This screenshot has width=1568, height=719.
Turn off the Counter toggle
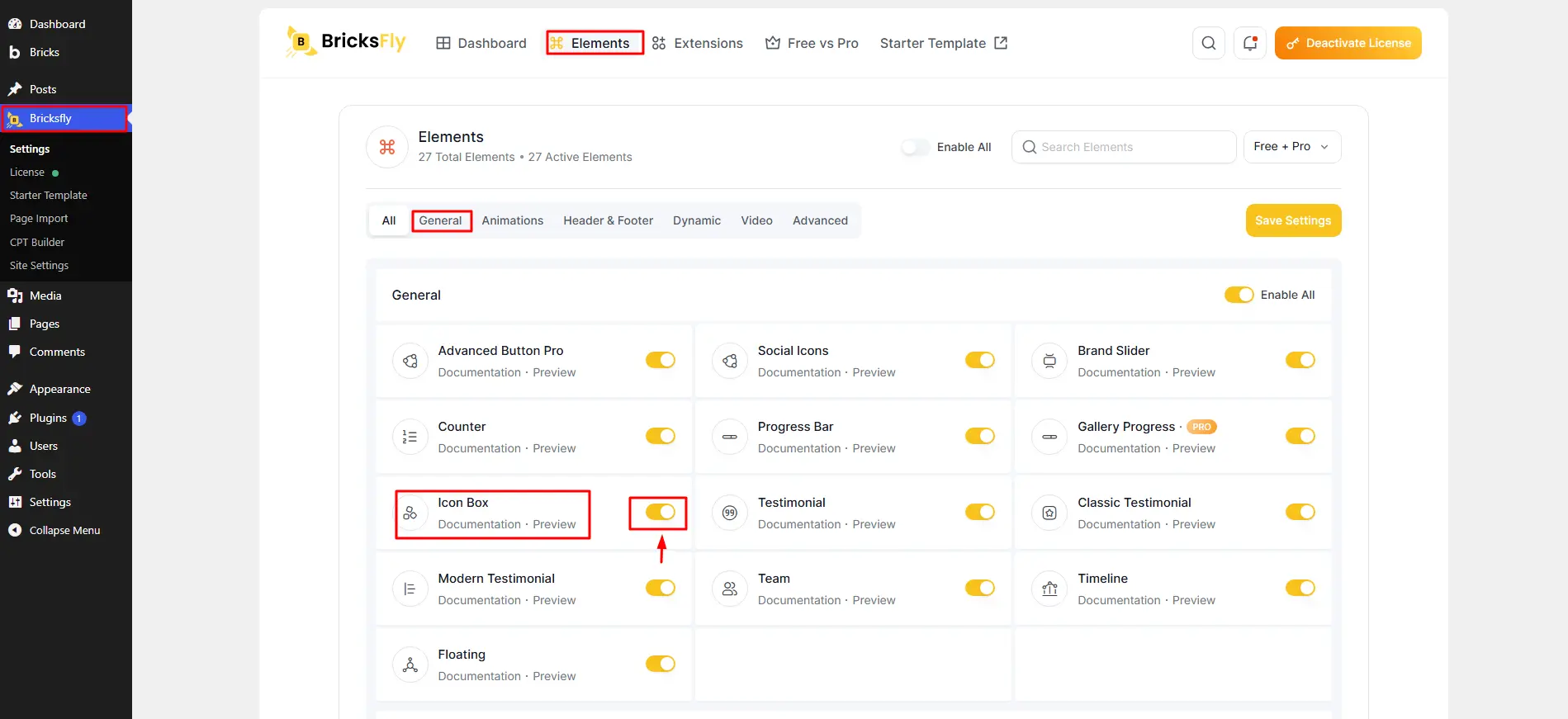pyautogui.click(x=661, y=436)
